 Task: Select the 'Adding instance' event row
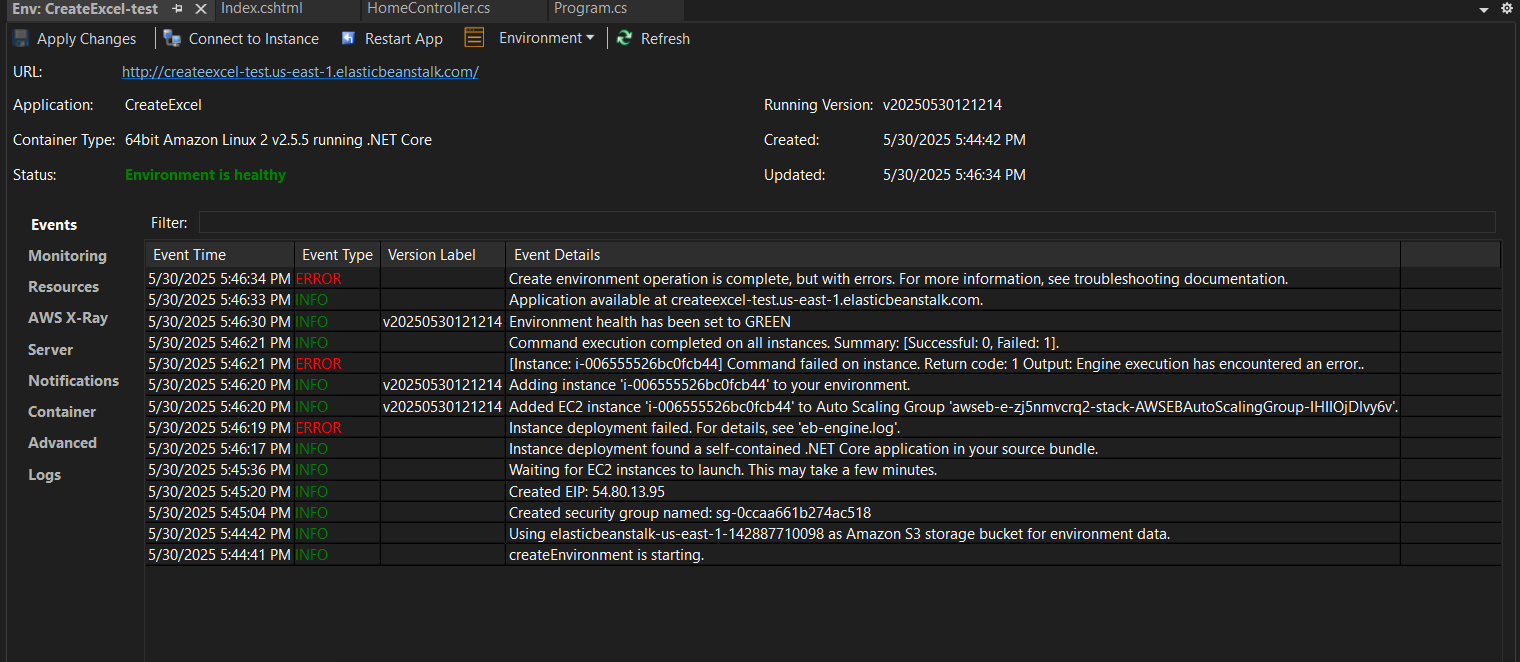coord(823,385)
